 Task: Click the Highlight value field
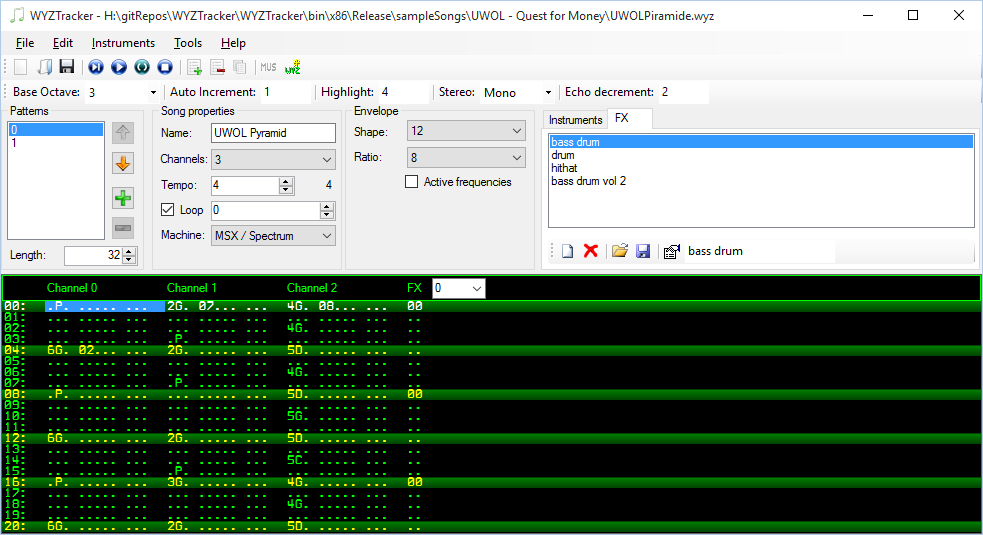404,92
